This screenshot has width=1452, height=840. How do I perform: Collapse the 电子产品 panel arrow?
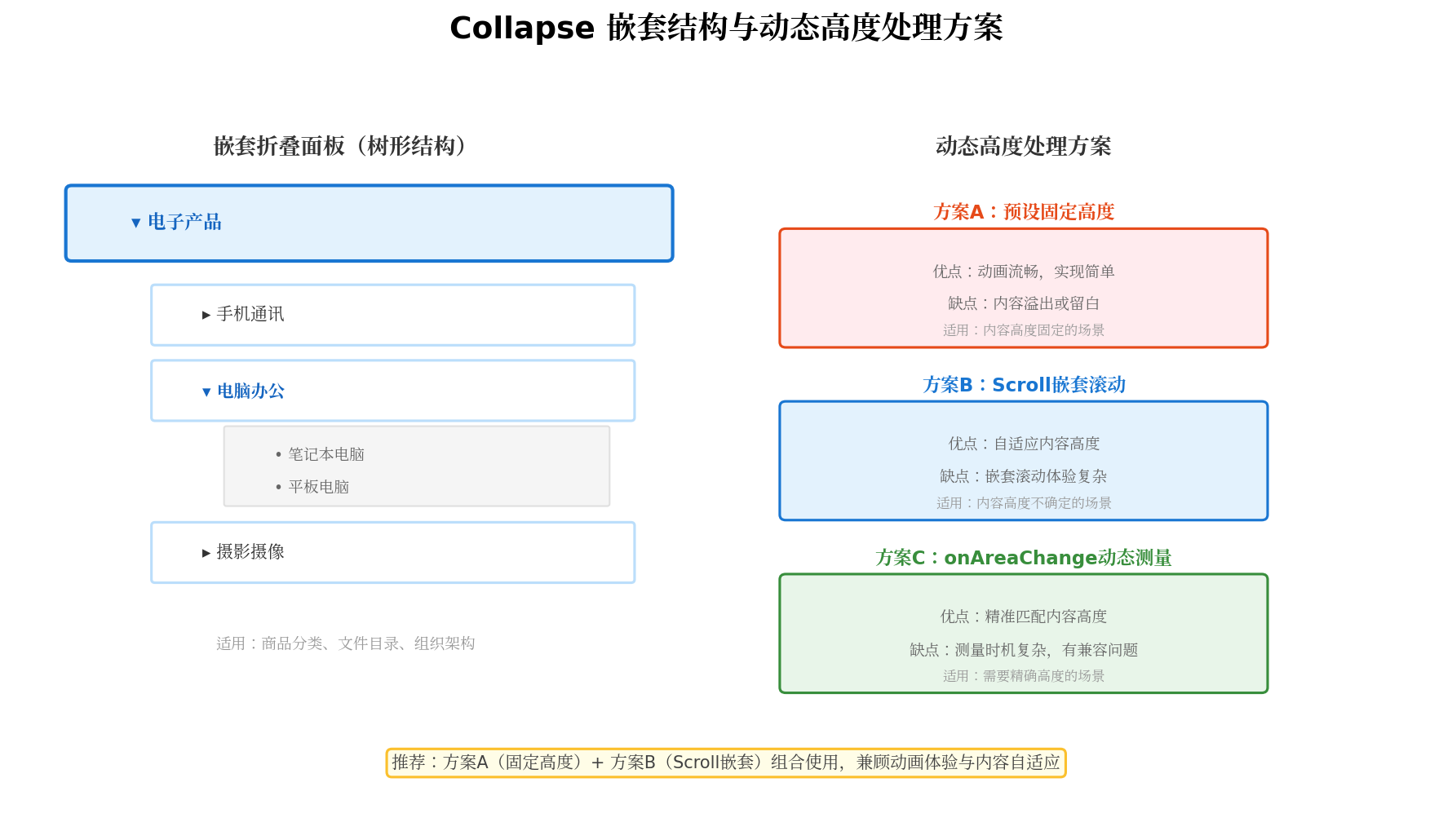click(136, 223)
